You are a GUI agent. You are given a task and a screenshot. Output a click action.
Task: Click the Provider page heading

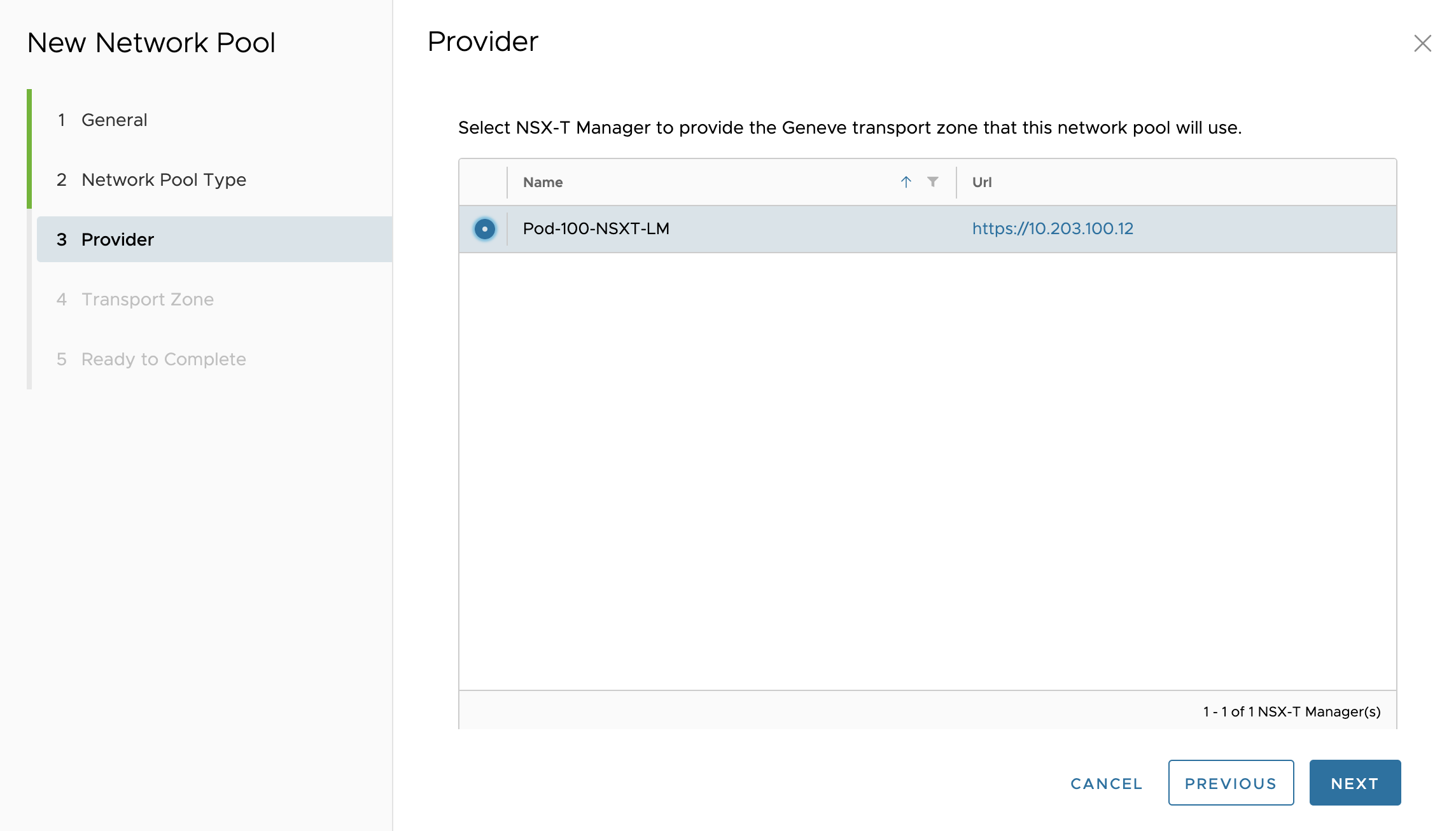point(482,41)
